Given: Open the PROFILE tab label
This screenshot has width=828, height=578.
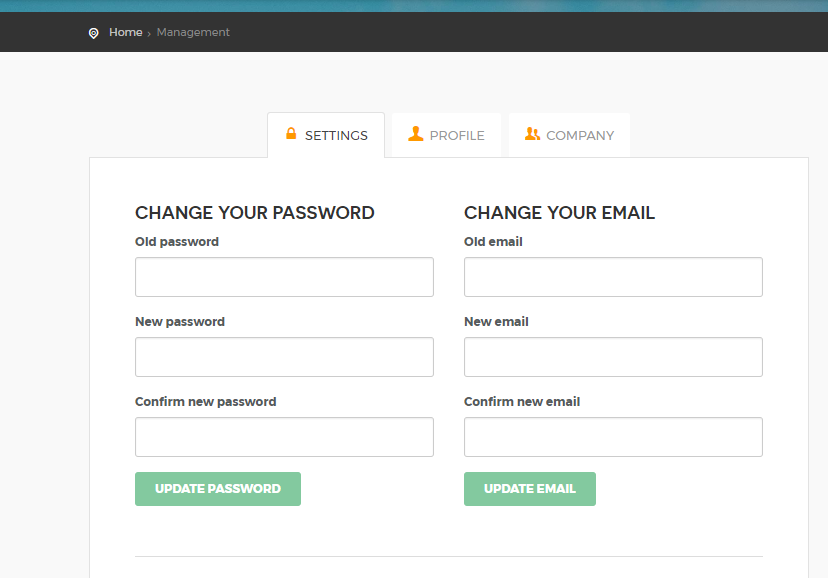Looking at the screenshot, I should pos(457,136).
